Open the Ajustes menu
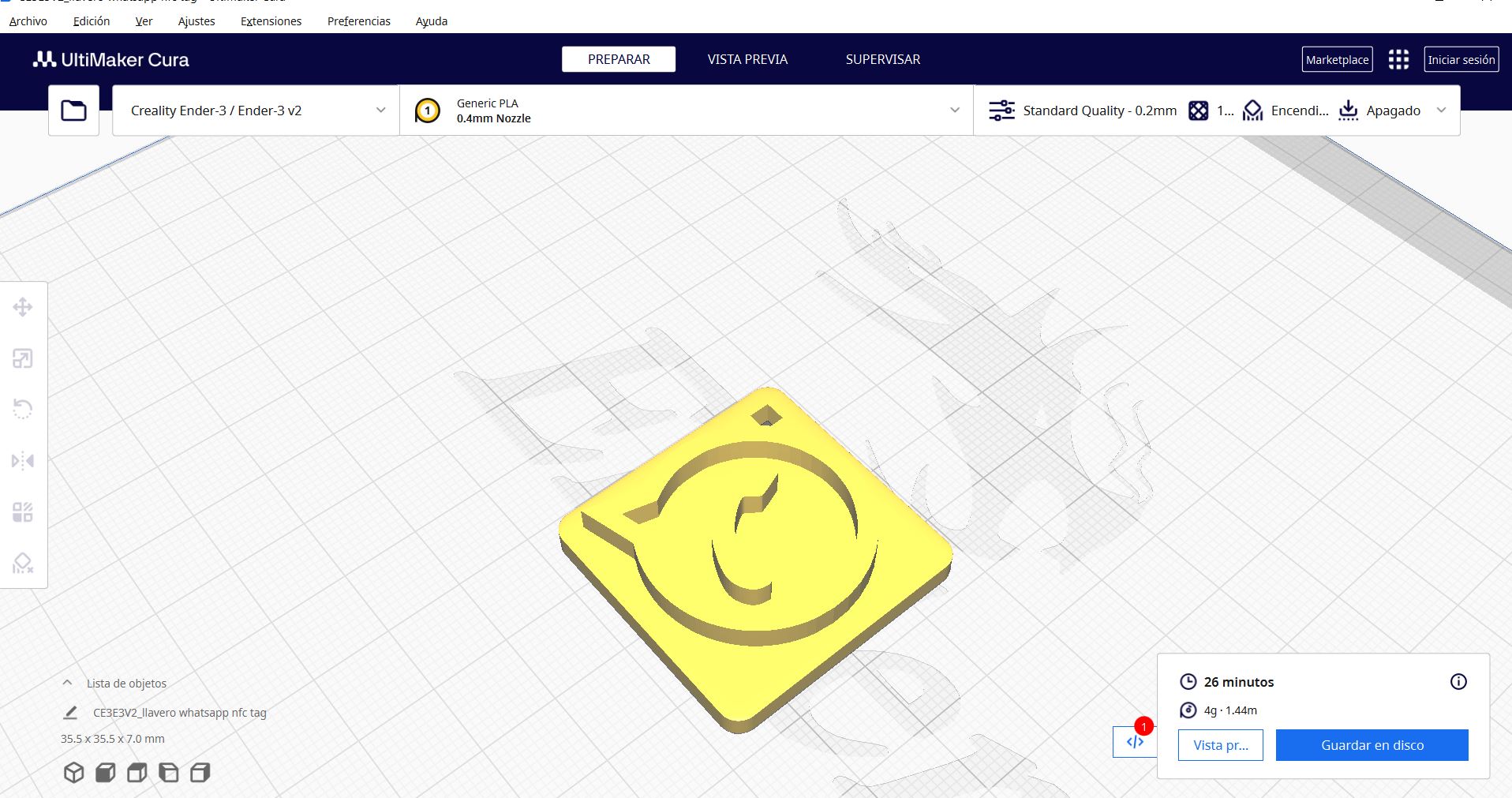 (196, 21)
